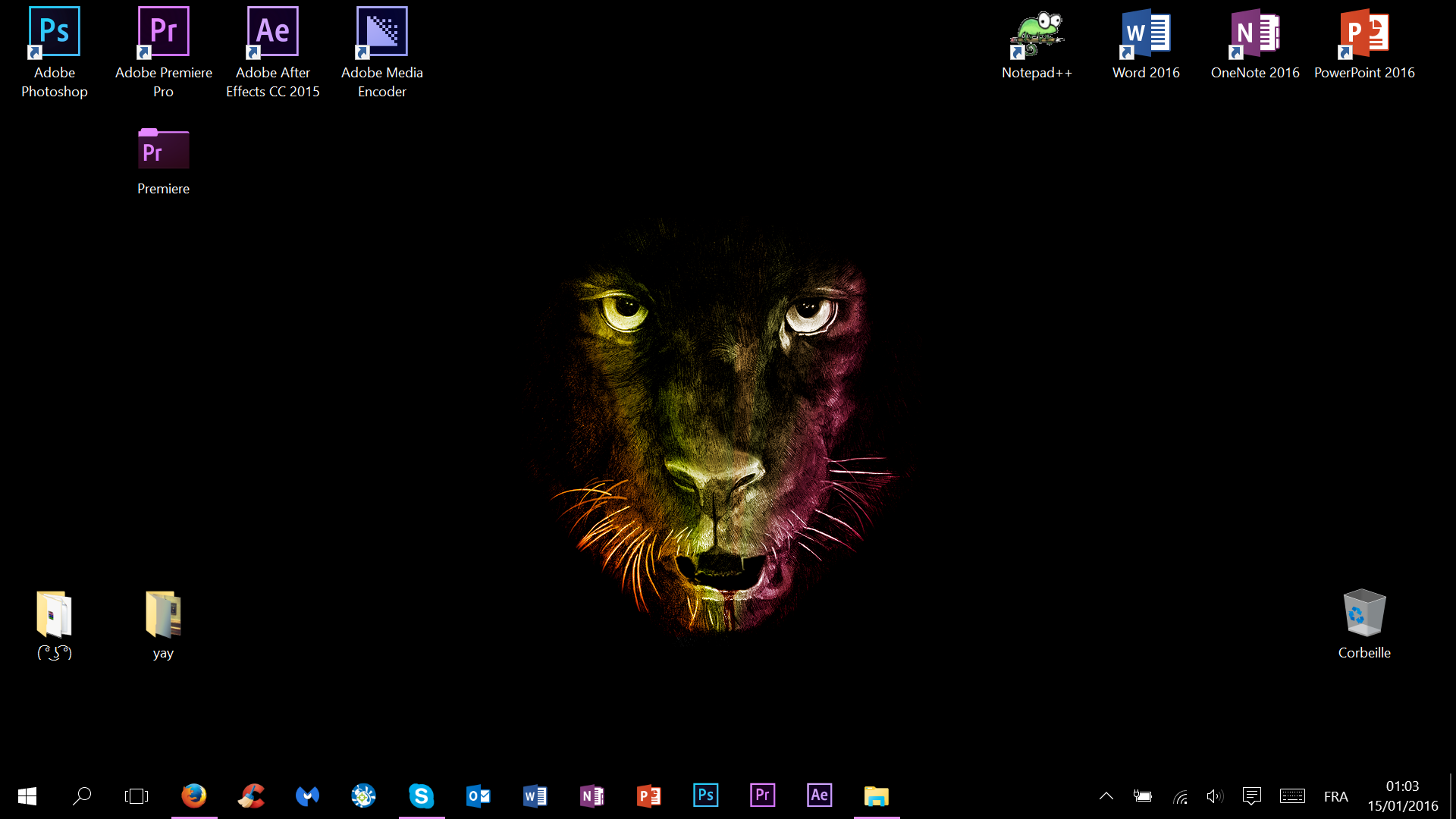Open Malwarebytes from the taskbar
Screen dimensions: 1456x819
[x=308, y=795]
